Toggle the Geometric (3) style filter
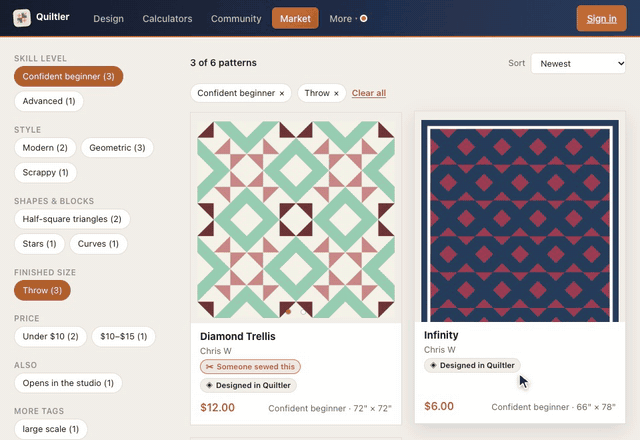Screen dimensions: 640x440 point(117,148)
